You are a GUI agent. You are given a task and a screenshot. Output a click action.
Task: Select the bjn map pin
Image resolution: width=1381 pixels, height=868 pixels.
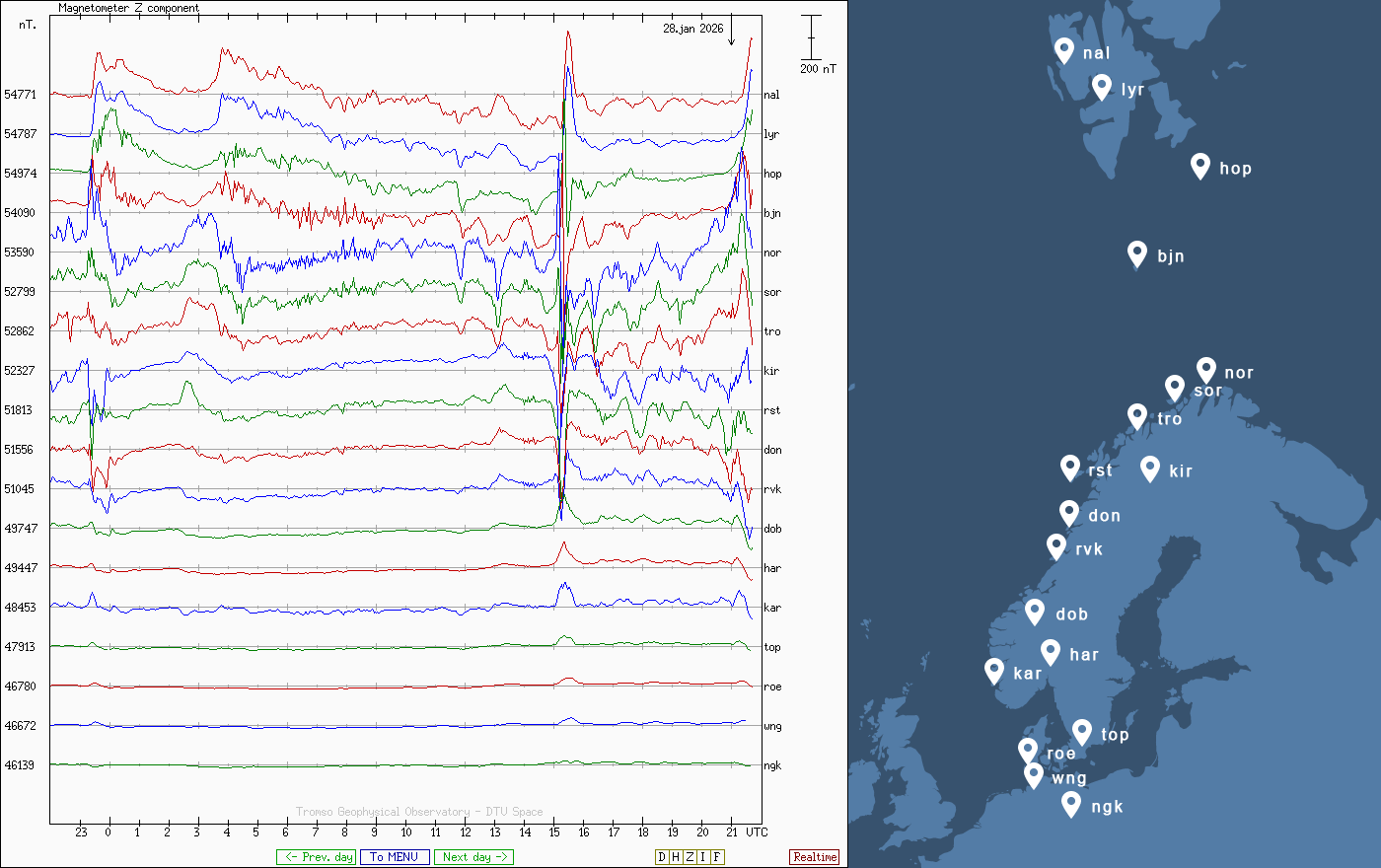pos(1137,253)
